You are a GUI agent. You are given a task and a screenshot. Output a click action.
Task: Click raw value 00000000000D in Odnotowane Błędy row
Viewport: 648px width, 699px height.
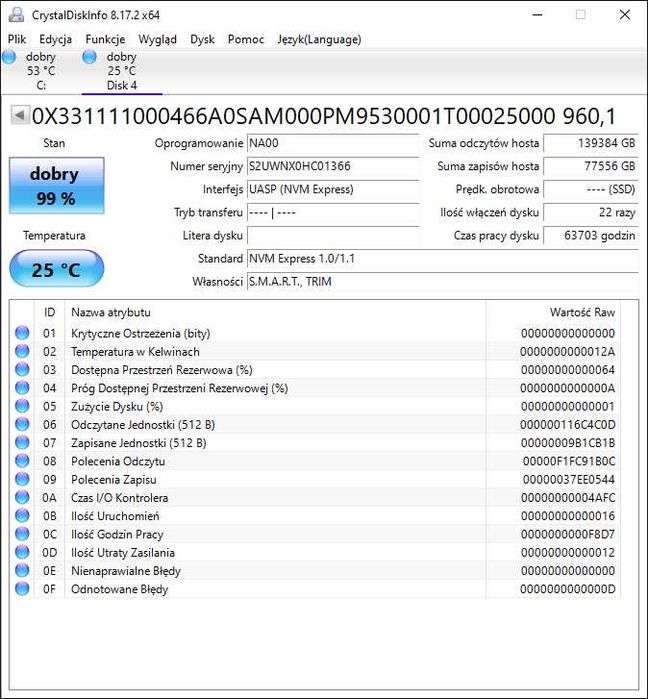click(567, 589)
